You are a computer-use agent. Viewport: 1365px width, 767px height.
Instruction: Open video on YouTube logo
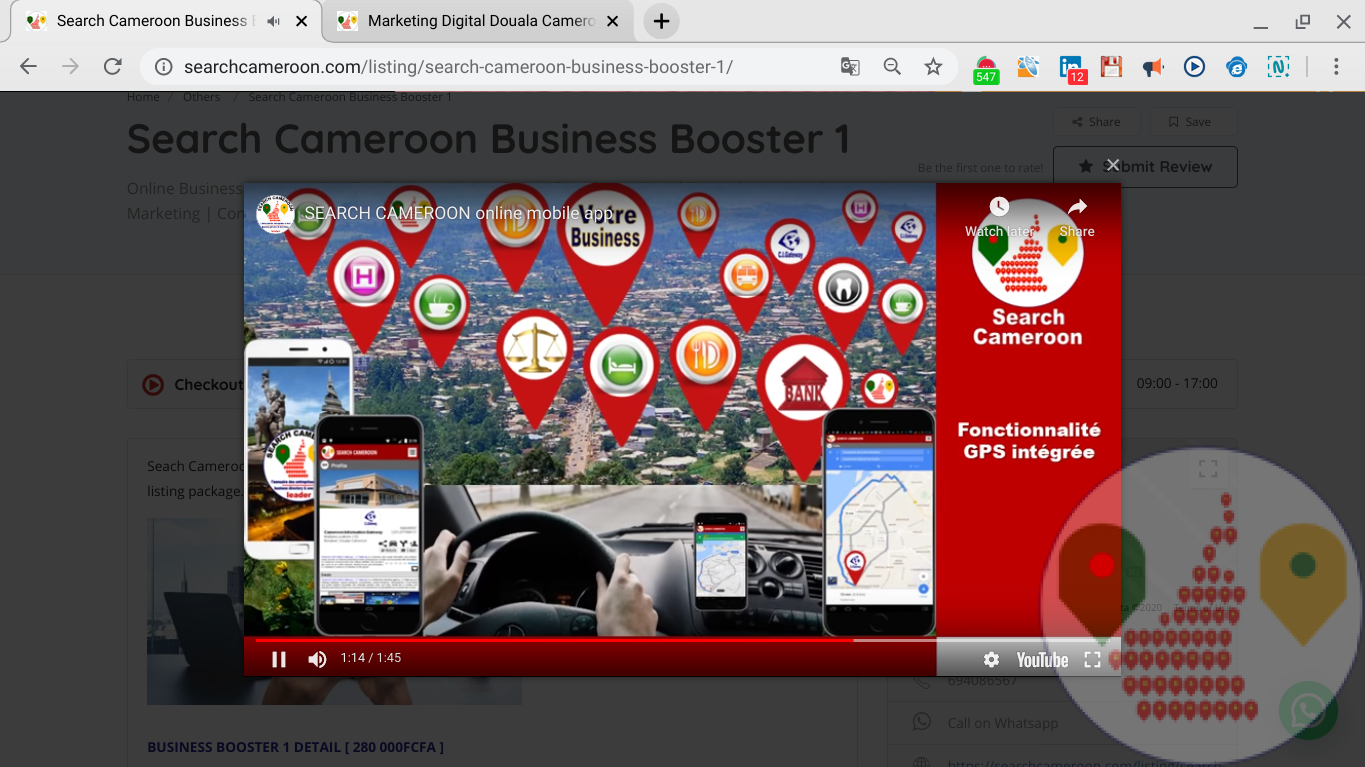click(1042, 660)
